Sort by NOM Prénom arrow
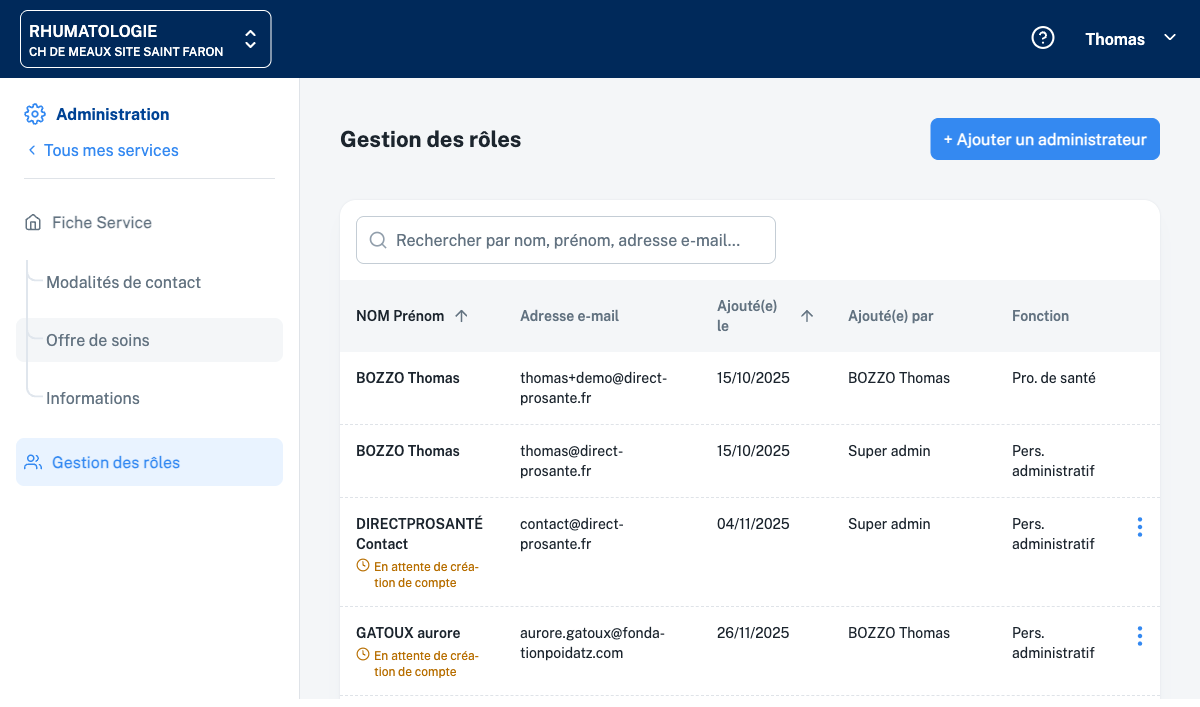This screenshot has width=1200, height=707. [x=461, y=316]
